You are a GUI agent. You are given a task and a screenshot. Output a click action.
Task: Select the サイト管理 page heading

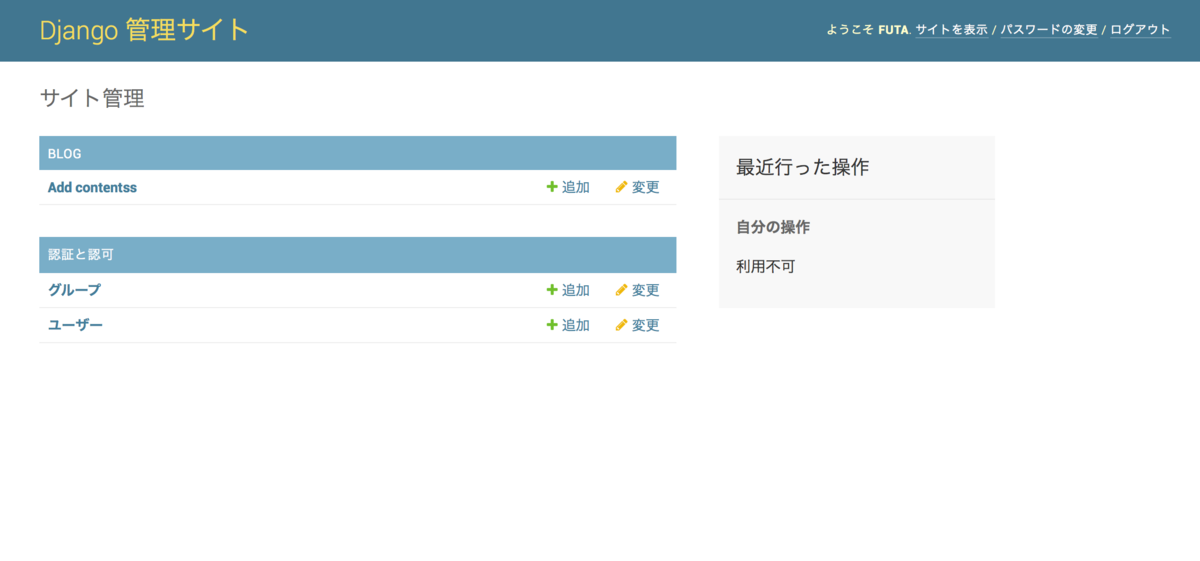92,98
